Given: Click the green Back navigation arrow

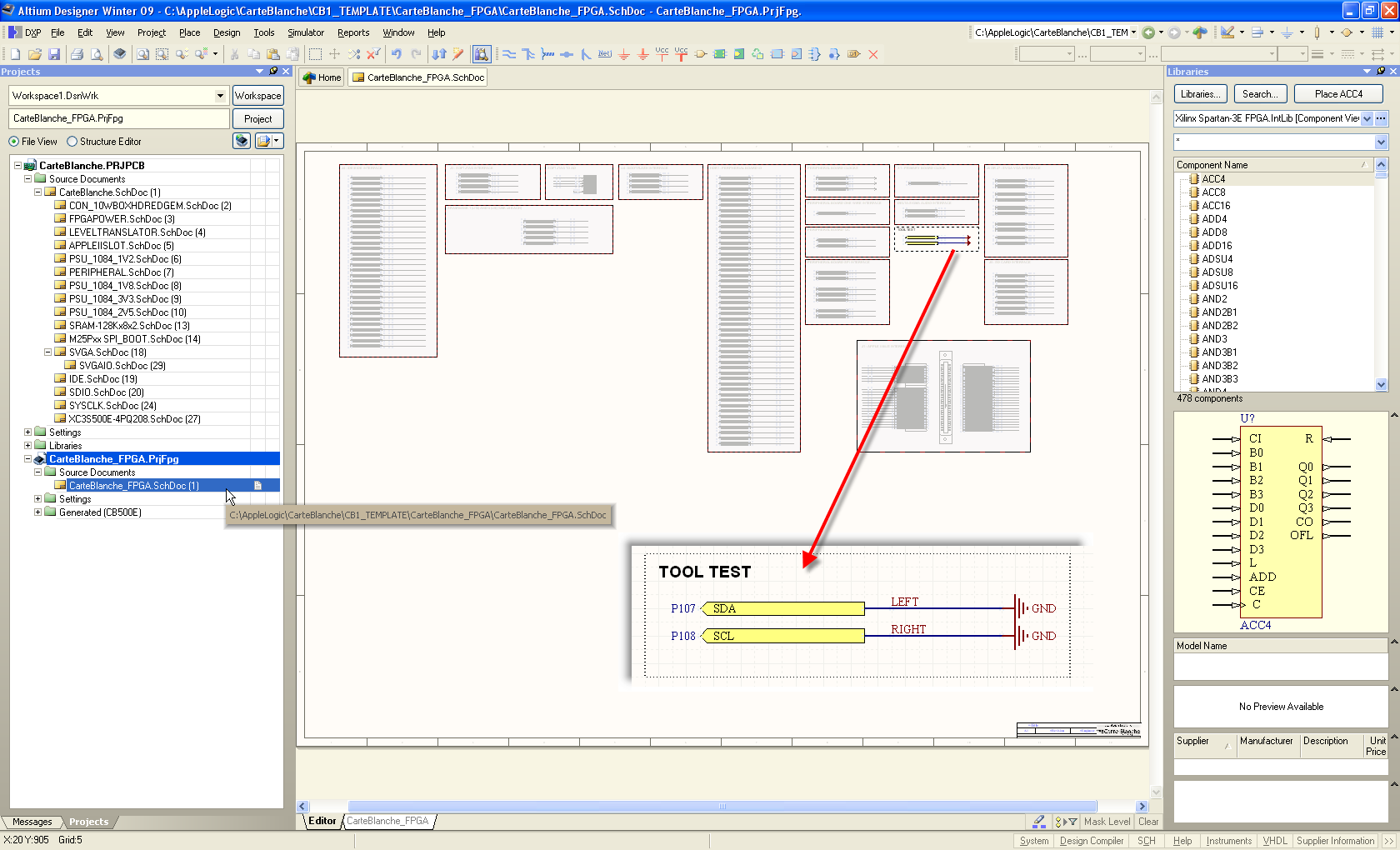Looking at the screenshot, I should tap(1148, 32).
